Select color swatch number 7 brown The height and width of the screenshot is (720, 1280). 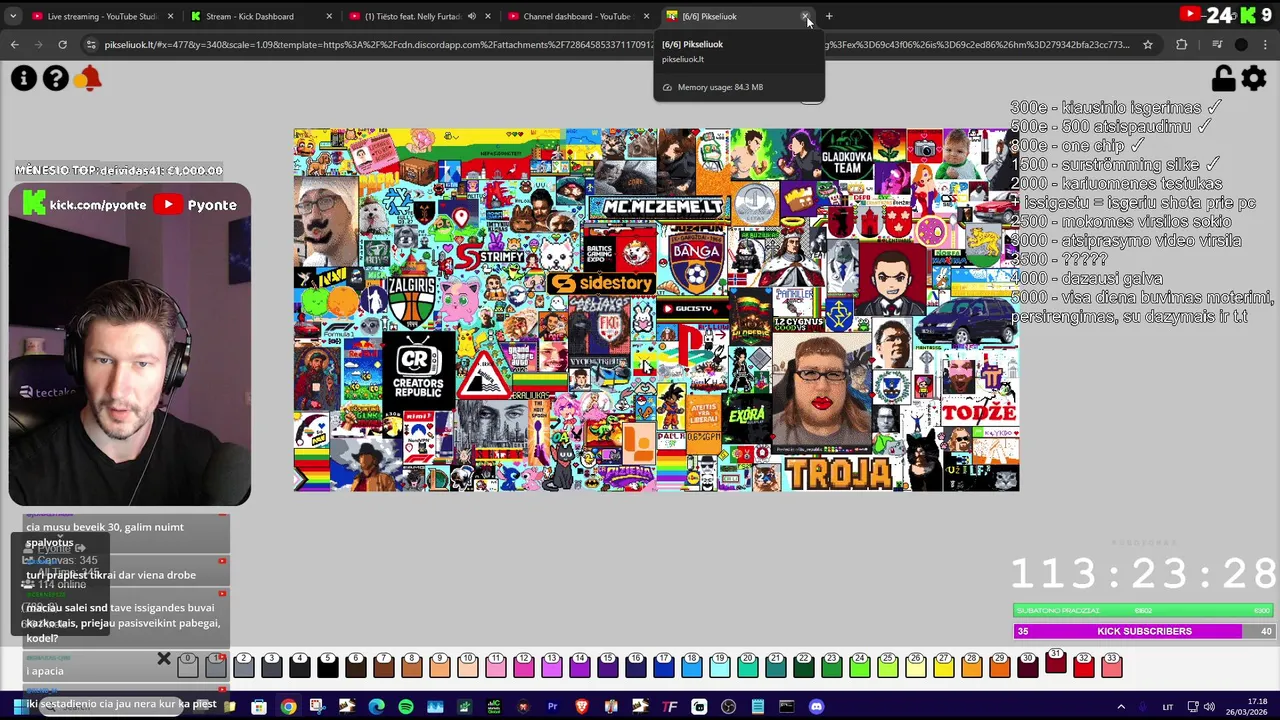pyautogui.click(x=384, y=665)
